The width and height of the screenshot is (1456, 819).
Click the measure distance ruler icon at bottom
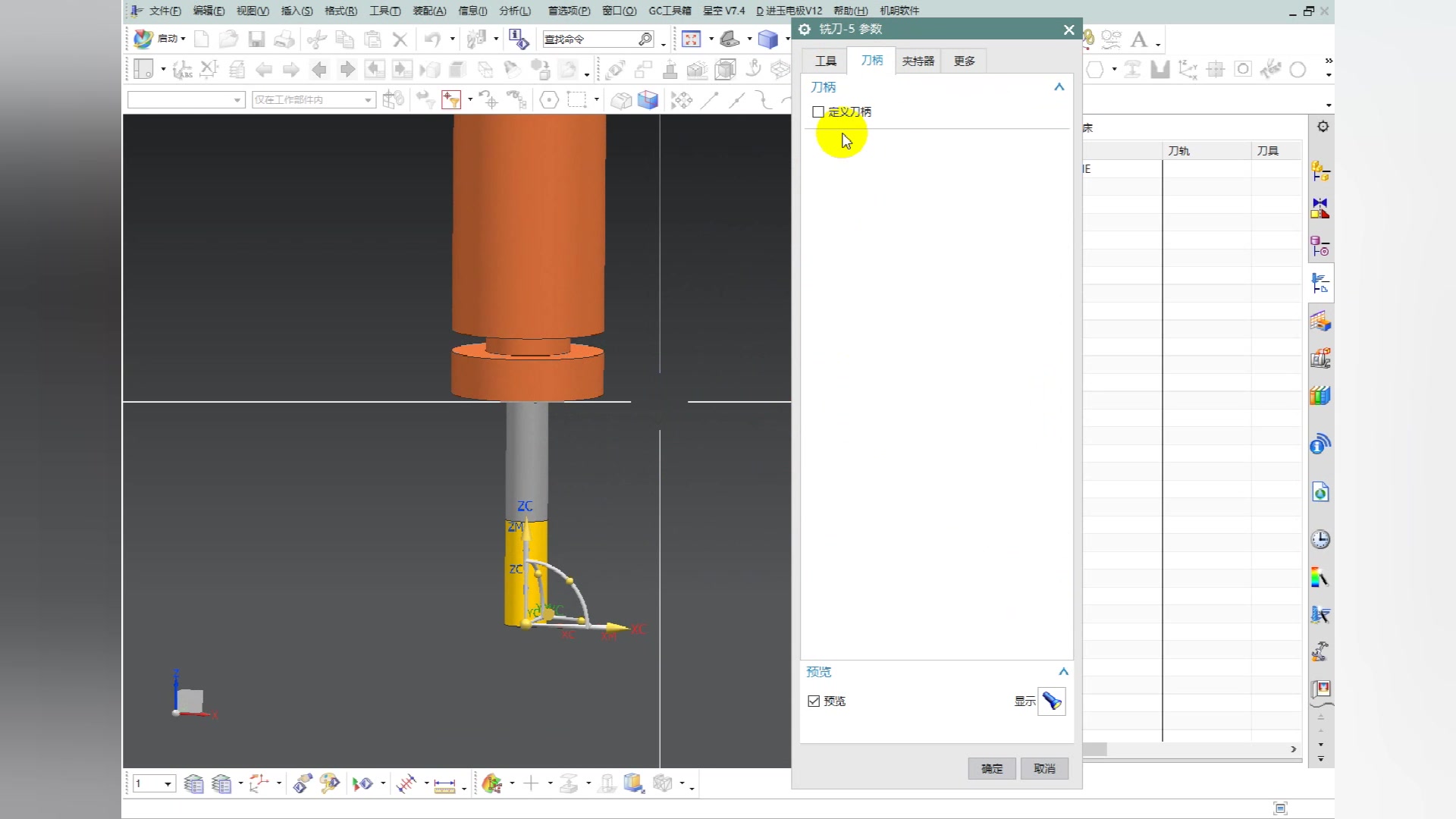point(444,784)
